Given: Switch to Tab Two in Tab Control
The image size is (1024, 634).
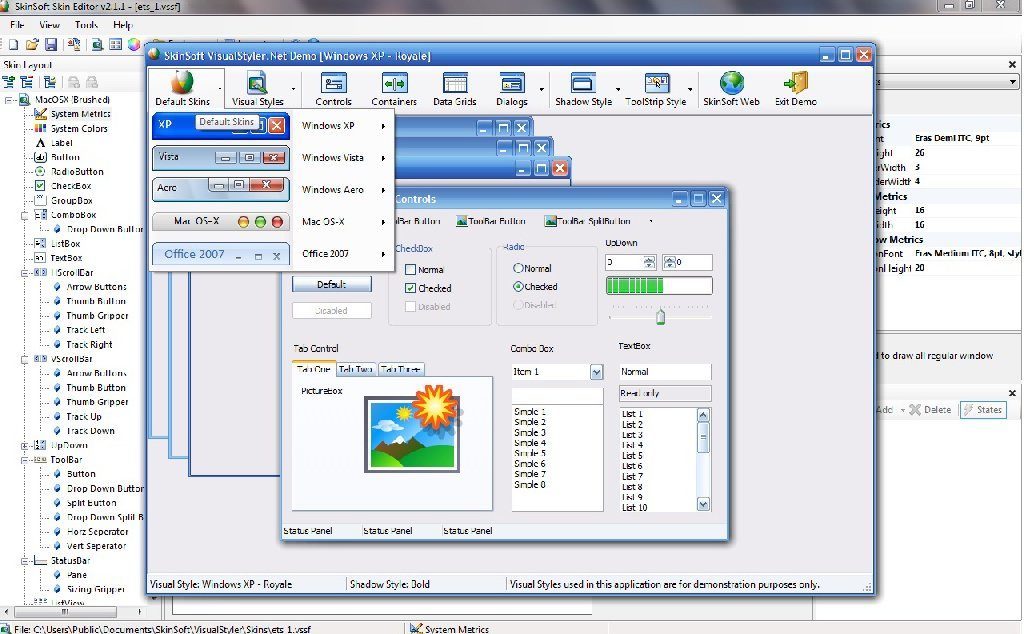Looking at the screenshot, I should 356,370.
